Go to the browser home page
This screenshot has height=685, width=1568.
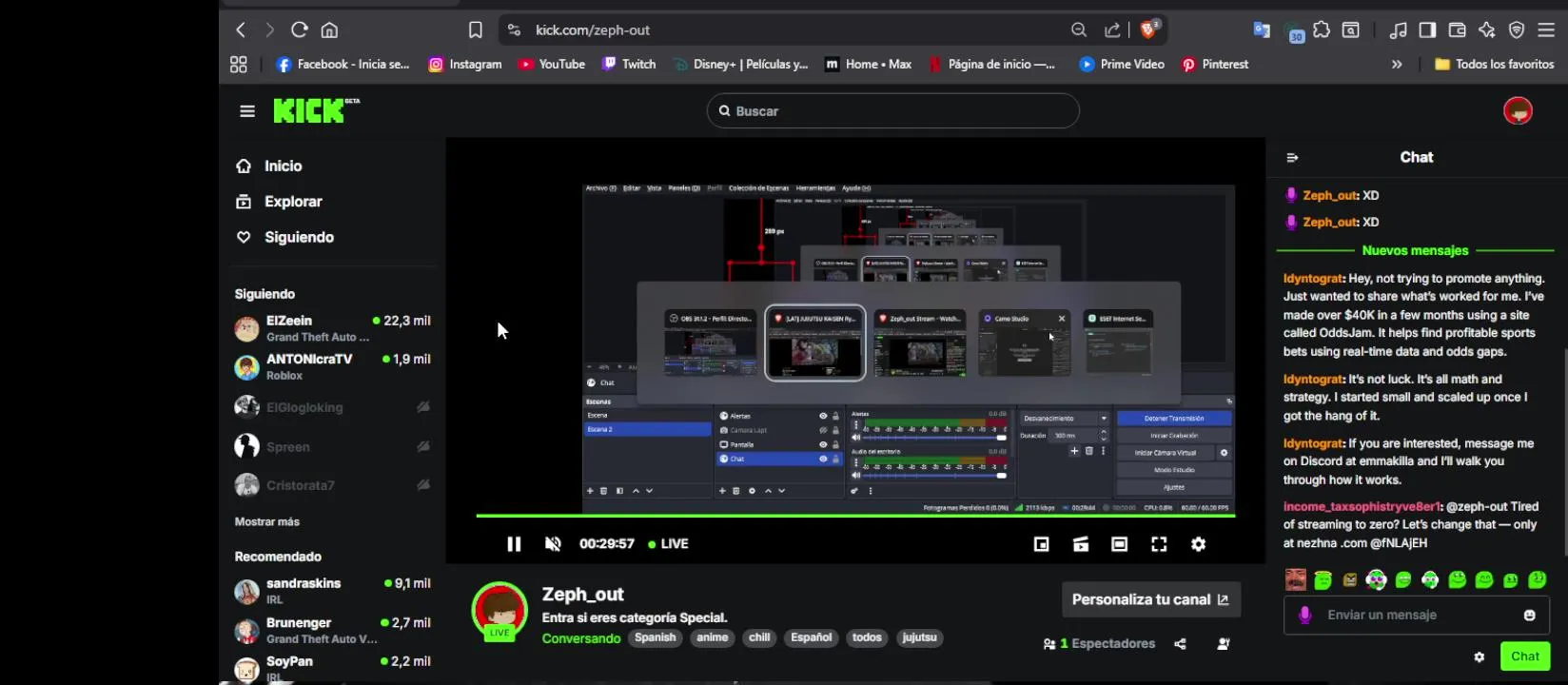tap(329, 30)
